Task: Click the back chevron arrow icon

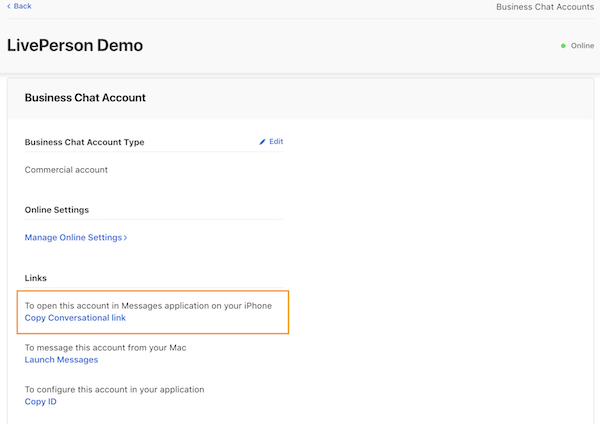Action: point(8,6)
